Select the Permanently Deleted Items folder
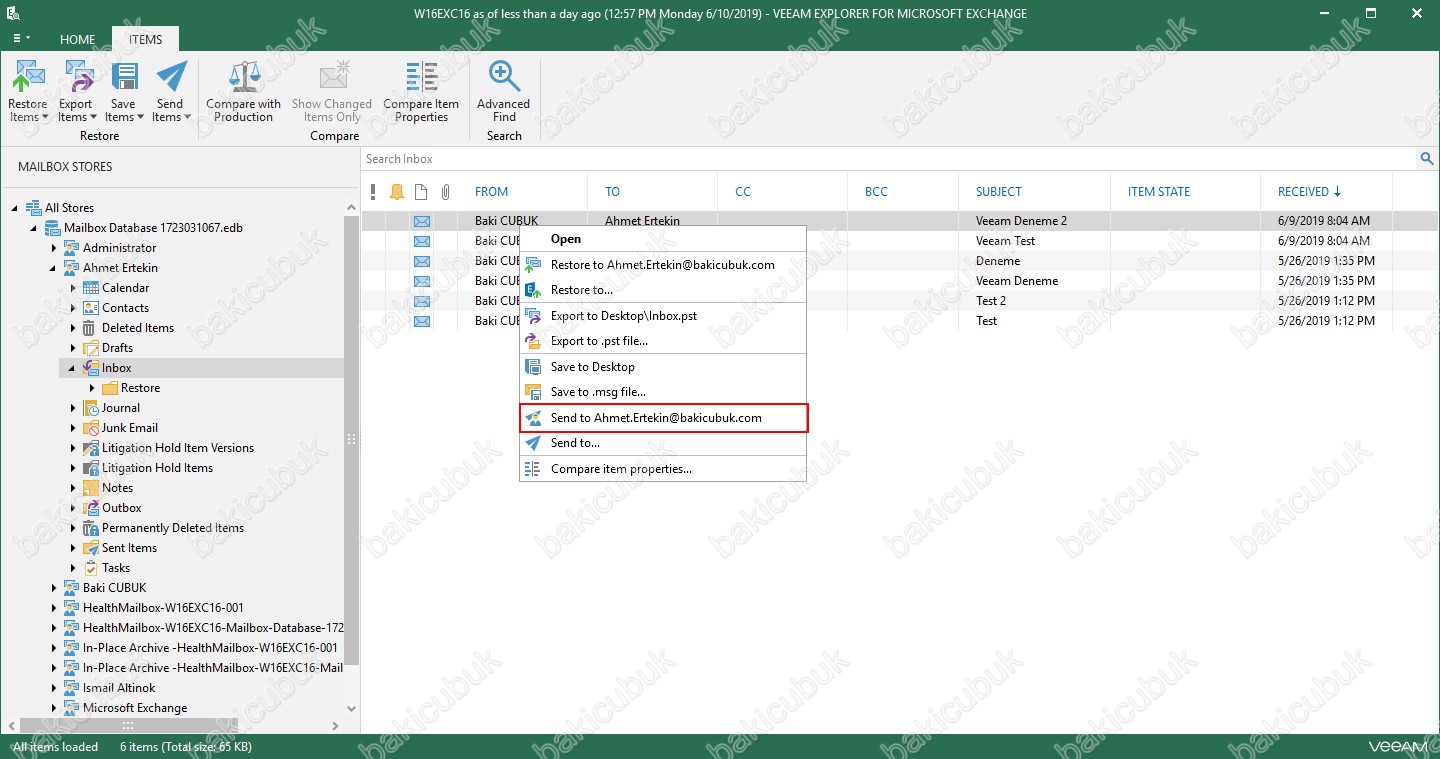The height and width of the screenshot is (759, 1440). tap(172, 528)
